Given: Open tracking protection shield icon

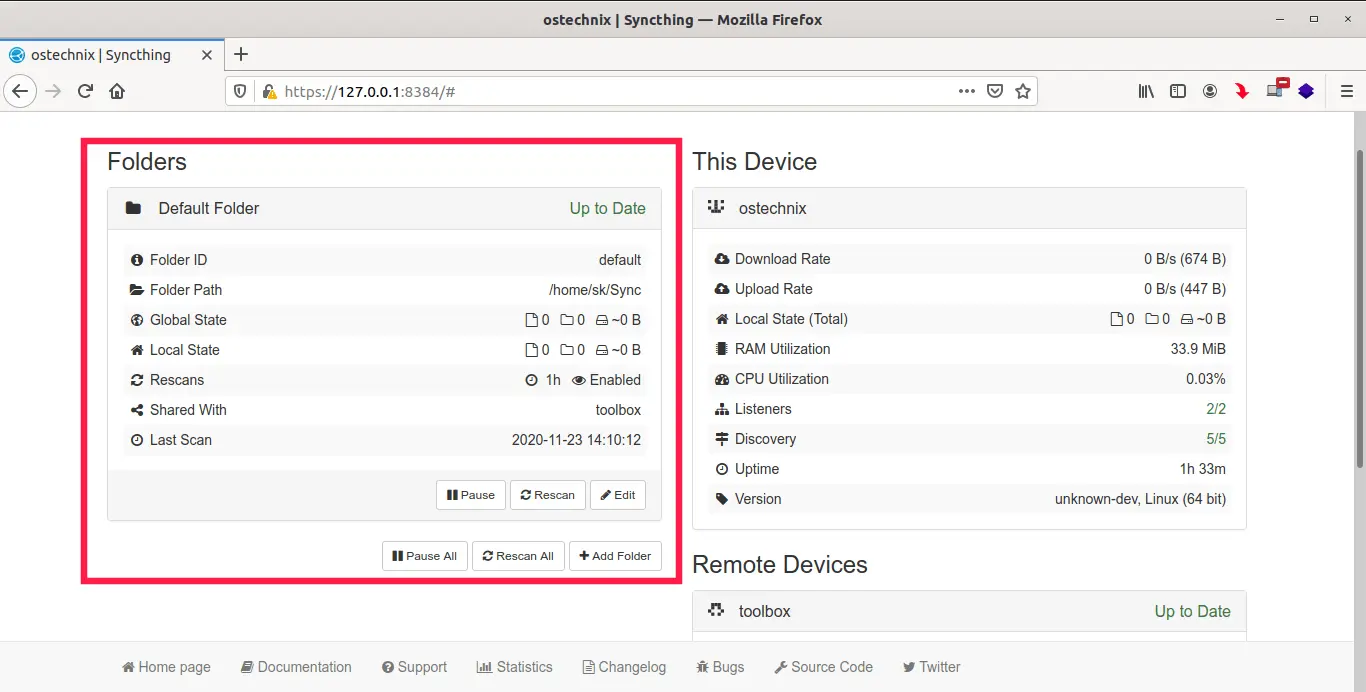Looking at the screenshot, I should [240, 91].
